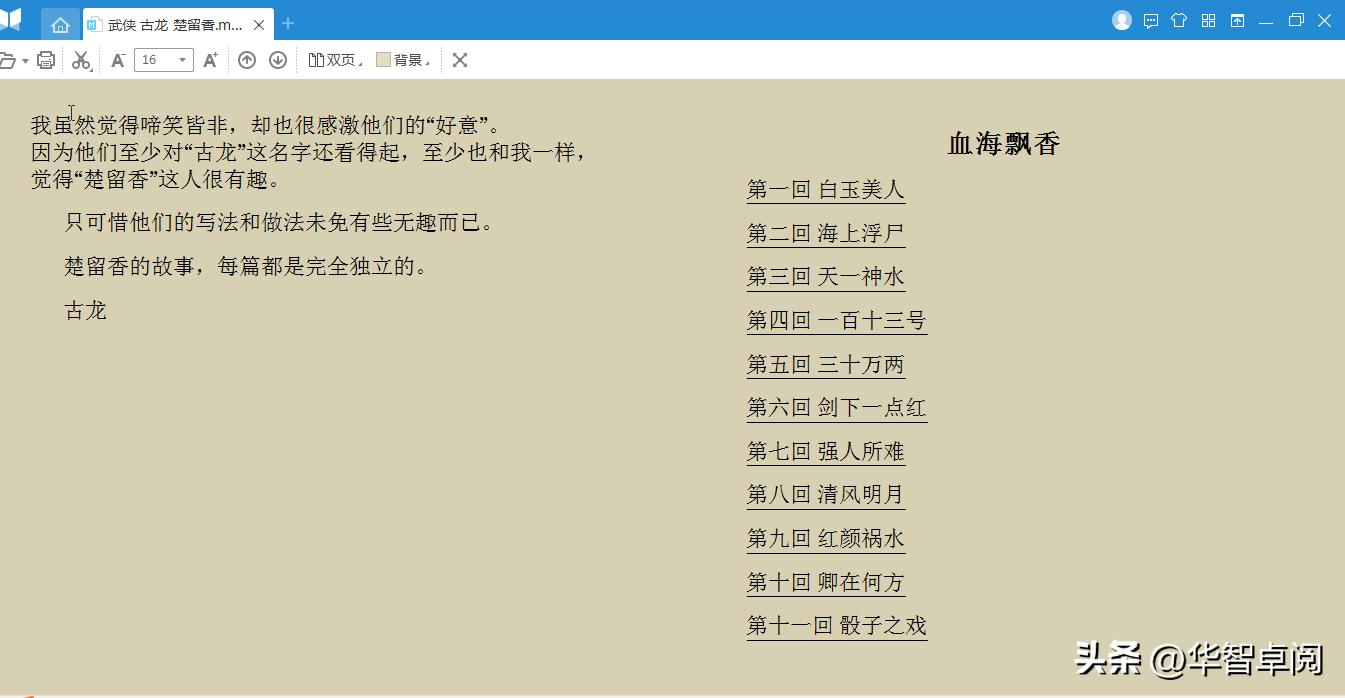The width and height of the screenshot is (1345, 698).
Task: Decrease the font size with A- icon
Action: pos(117,60)
